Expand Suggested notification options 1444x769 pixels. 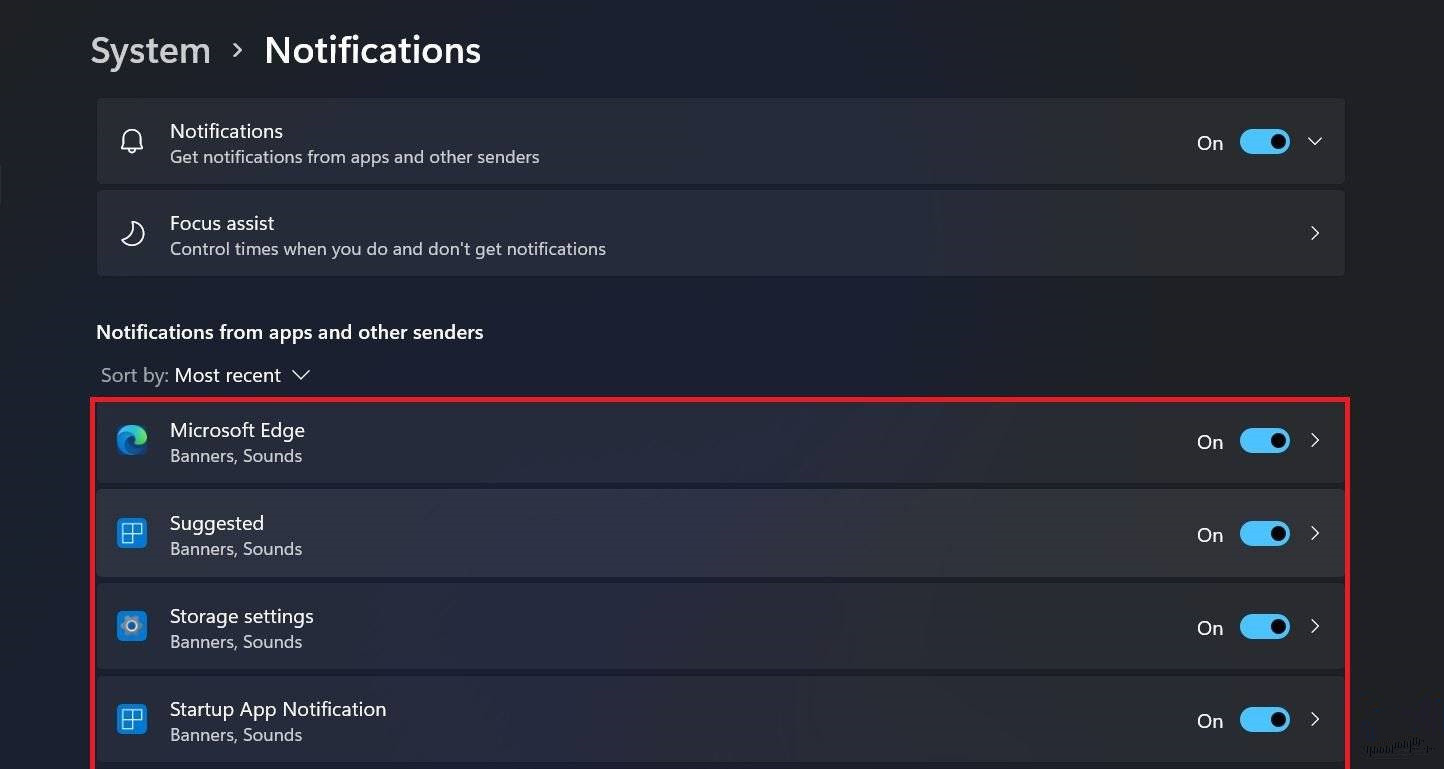click(1315, 533)
